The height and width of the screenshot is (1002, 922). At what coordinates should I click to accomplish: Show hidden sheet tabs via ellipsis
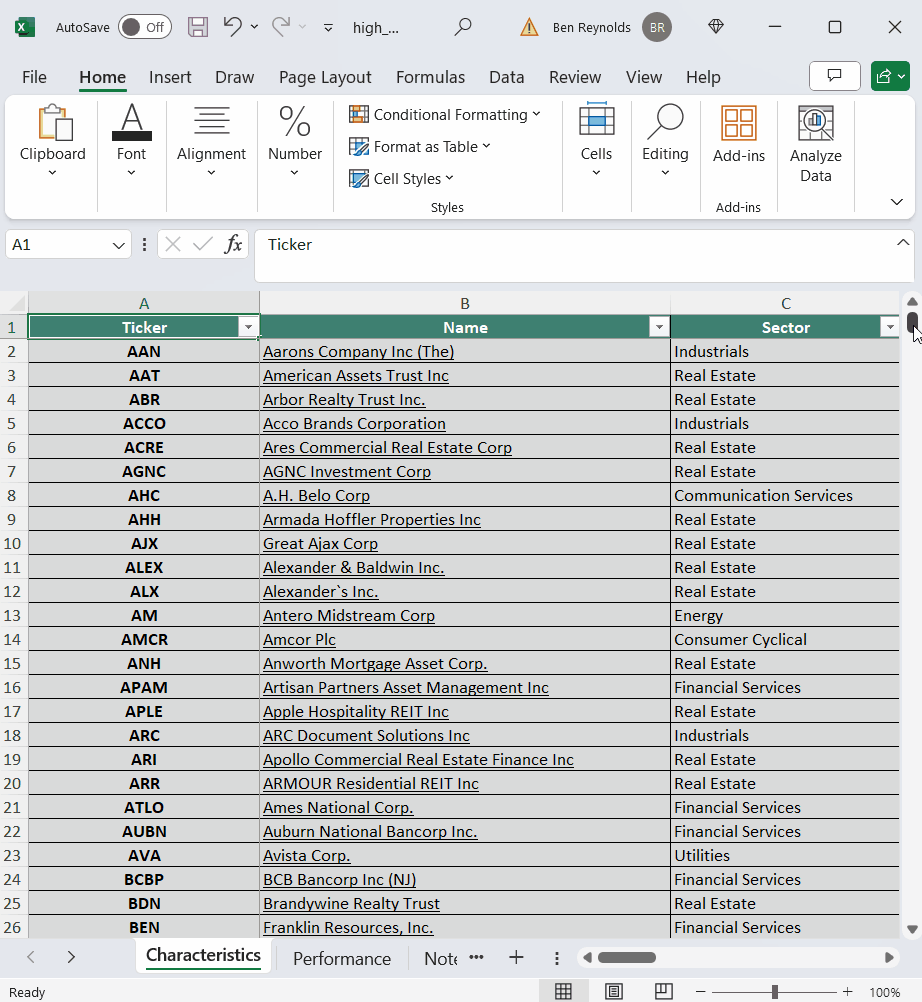pos(477,957)
